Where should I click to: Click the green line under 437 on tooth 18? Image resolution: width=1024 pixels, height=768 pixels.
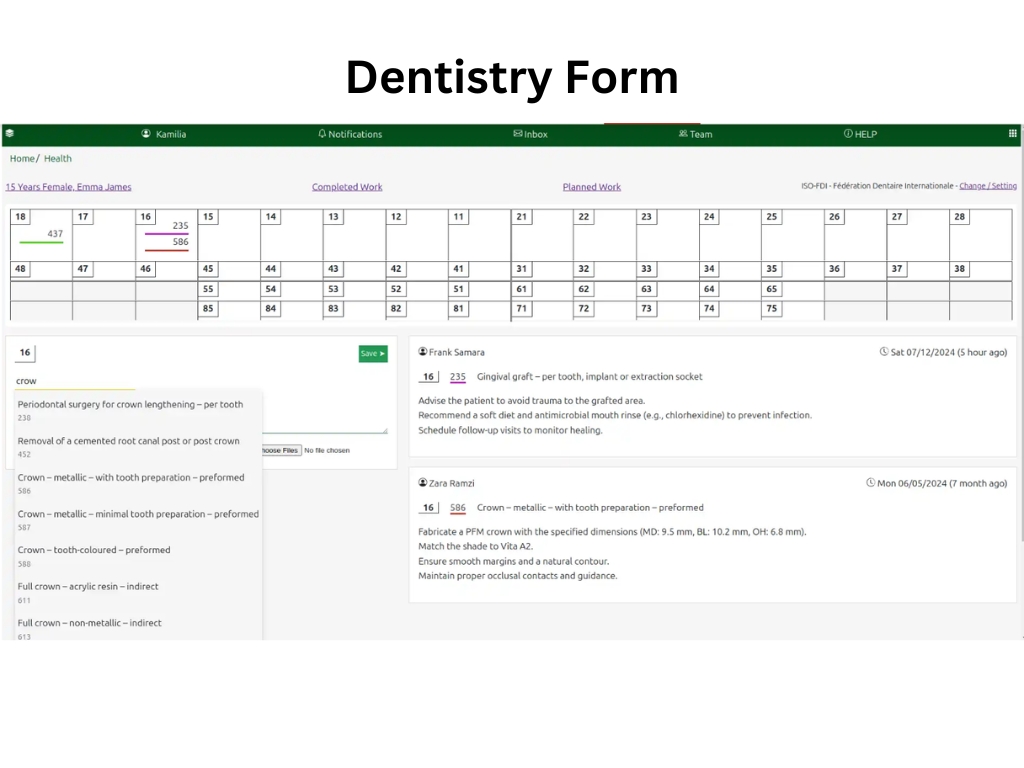pos(41,242)
